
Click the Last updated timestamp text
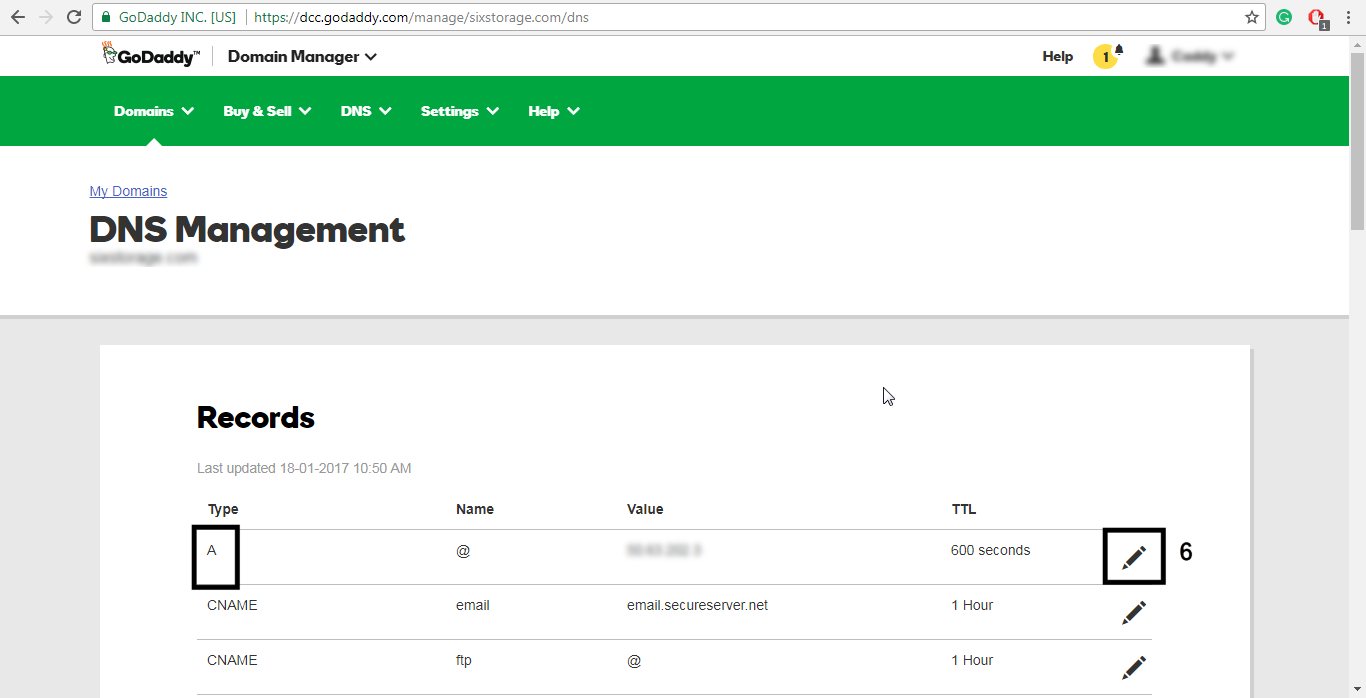[304, 468]
